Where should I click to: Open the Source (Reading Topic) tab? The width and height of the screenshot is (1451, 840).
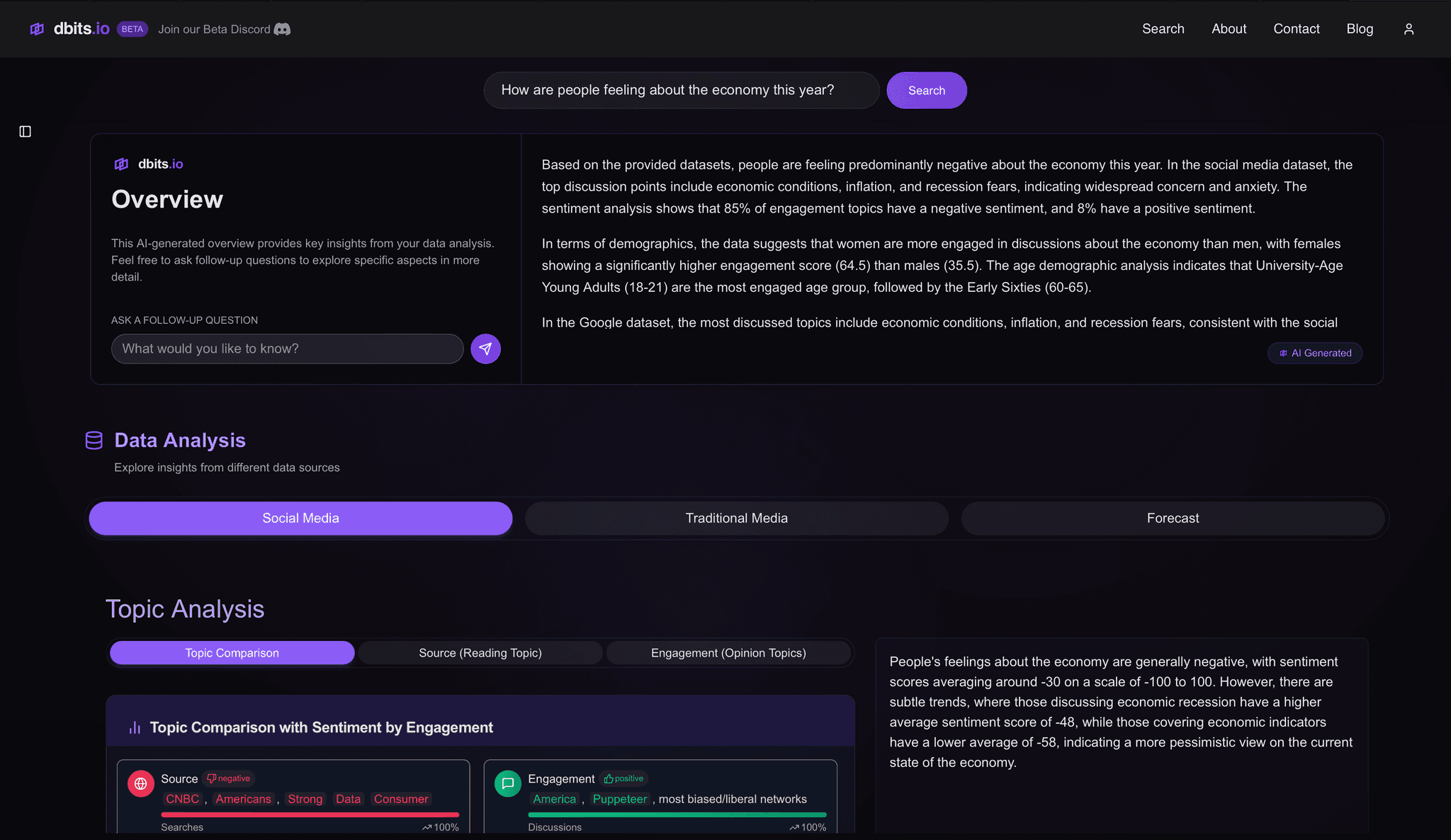tap(480, 652)
